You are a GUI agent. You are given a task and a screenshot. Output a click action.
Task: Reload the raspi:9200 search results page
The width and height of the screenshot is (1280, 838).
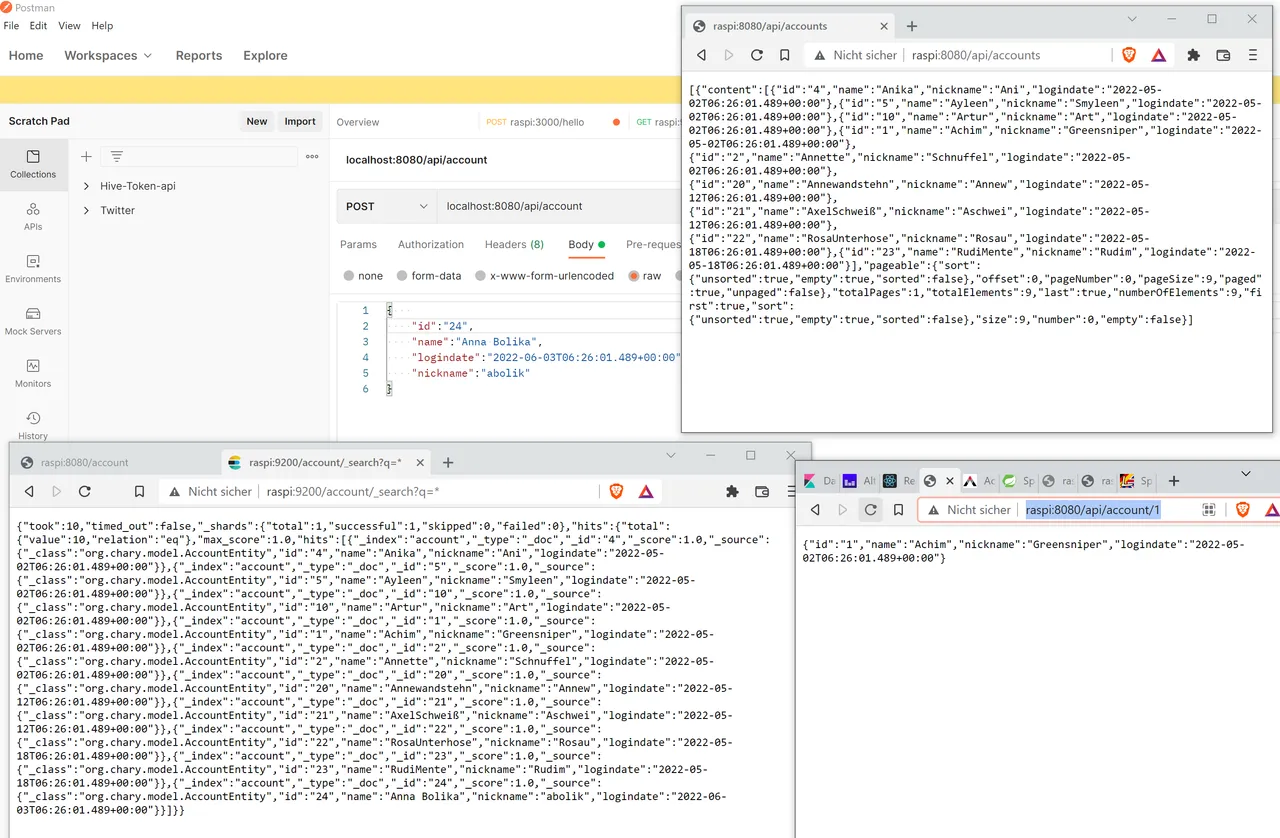[x=85, y=491]
